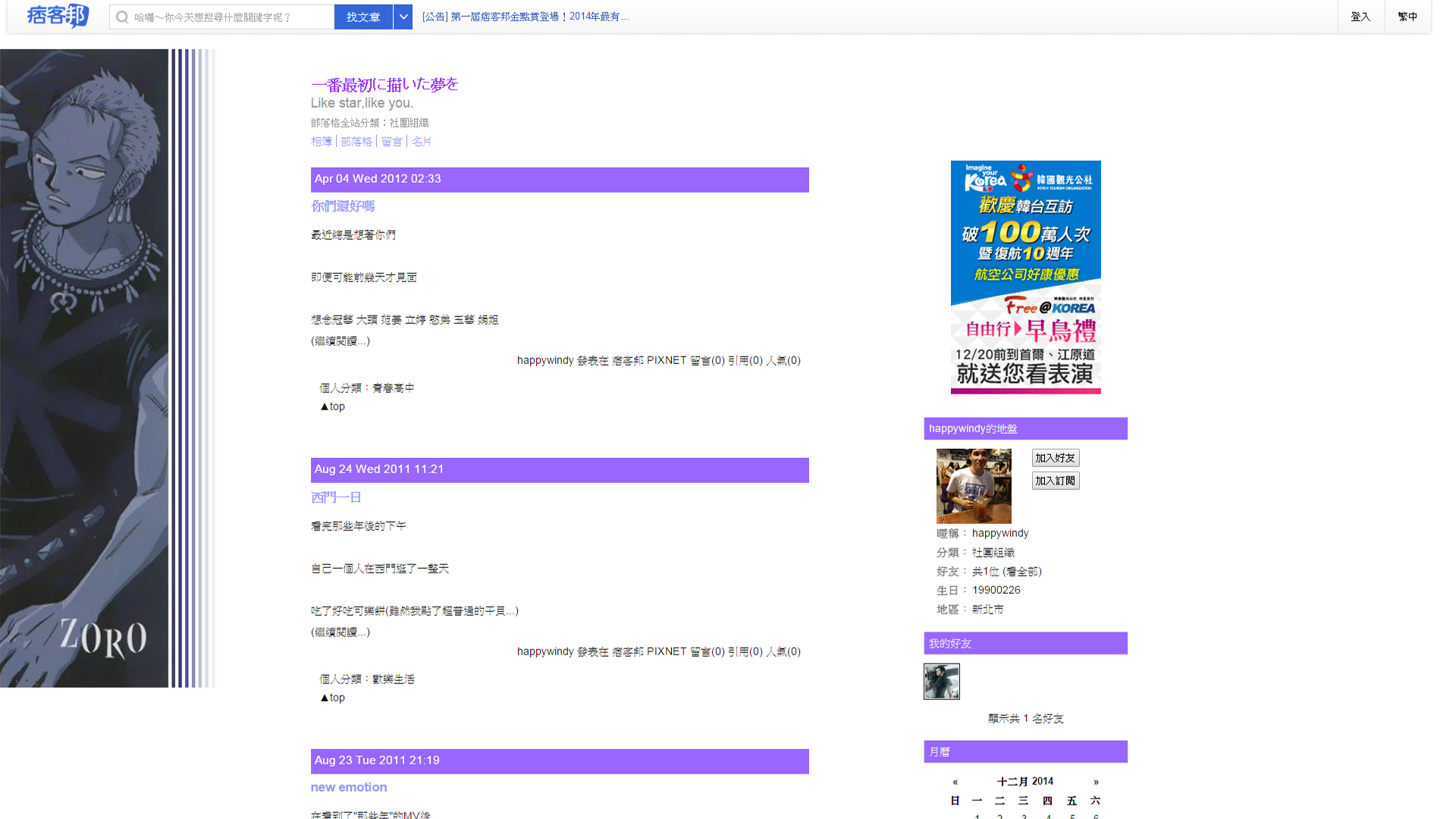
Task: Click Zoro artwork sidebar image
Action: click(108, 369)
